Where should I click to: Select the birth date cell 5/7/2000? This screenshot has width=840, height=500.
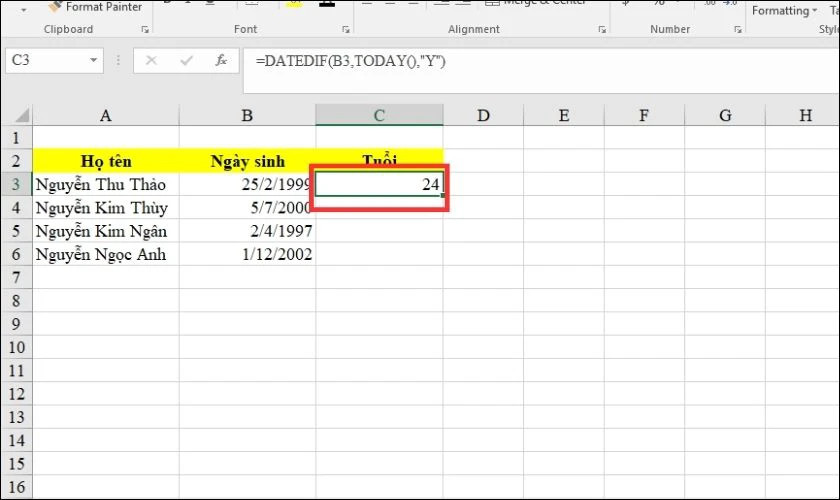[x=247, y=207]
